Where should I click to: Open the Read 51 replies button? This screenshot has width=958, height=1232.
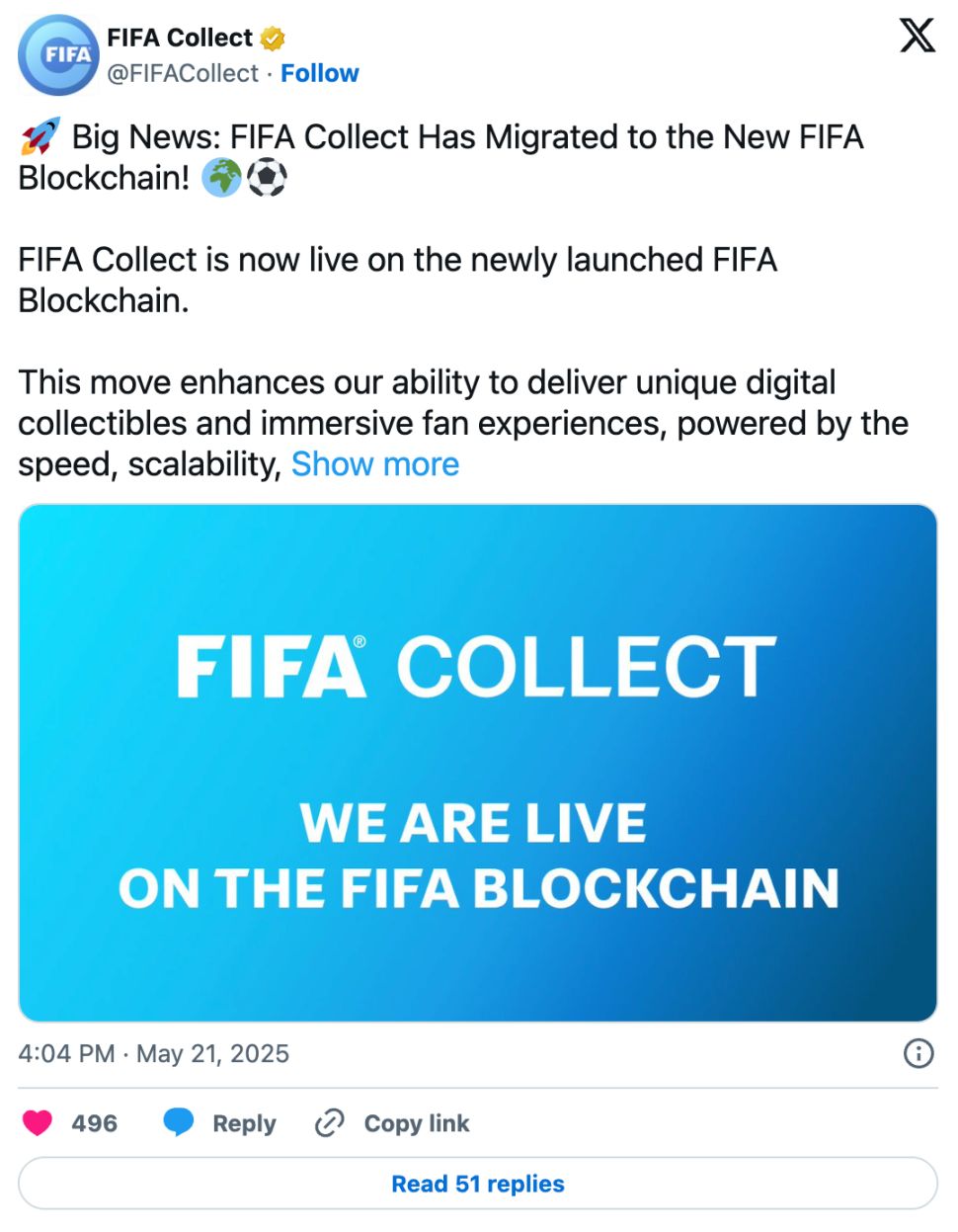[x=478, y=1184]
